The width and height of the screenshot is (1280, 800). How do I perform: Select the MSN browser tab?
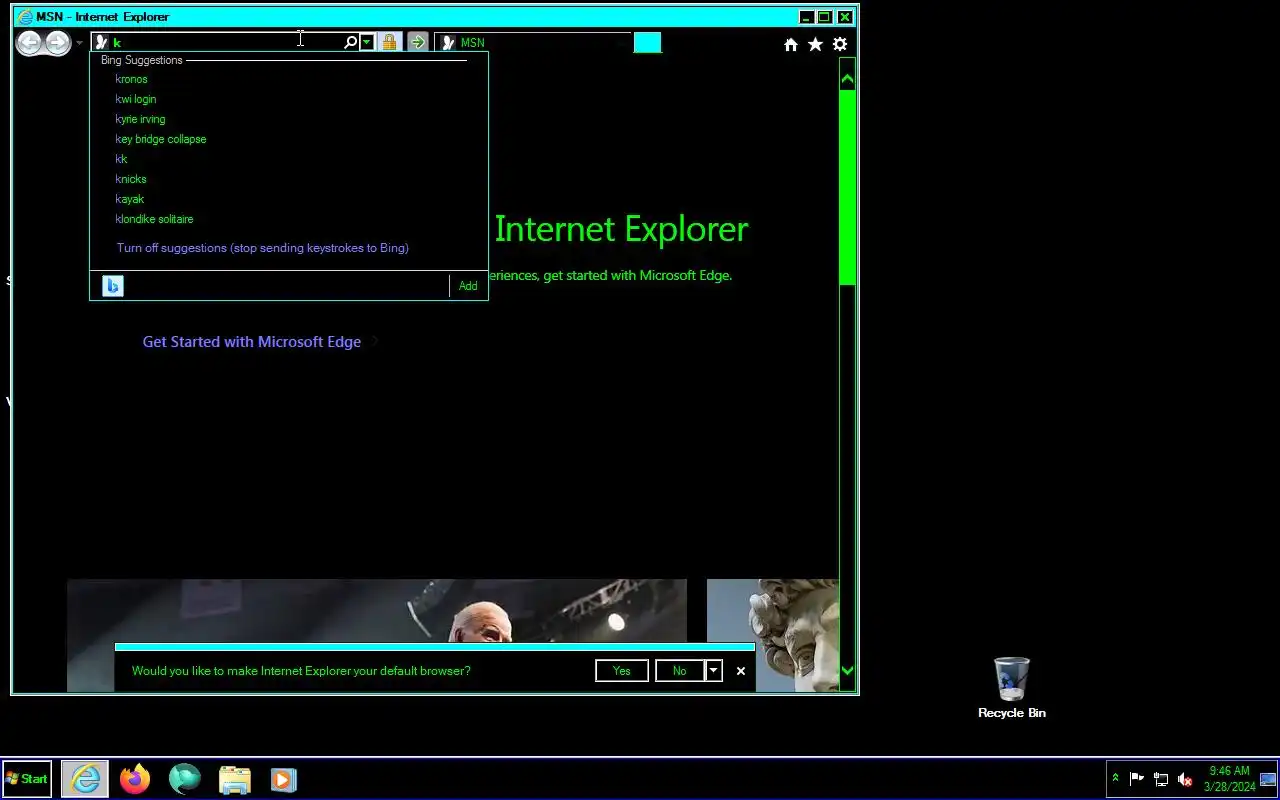533,42
